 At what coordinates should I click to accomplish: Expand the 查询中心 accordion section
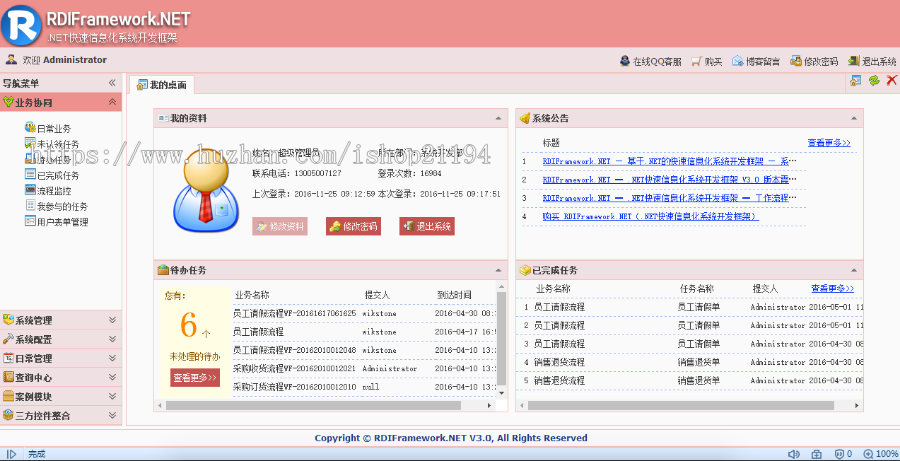point(112,377)
